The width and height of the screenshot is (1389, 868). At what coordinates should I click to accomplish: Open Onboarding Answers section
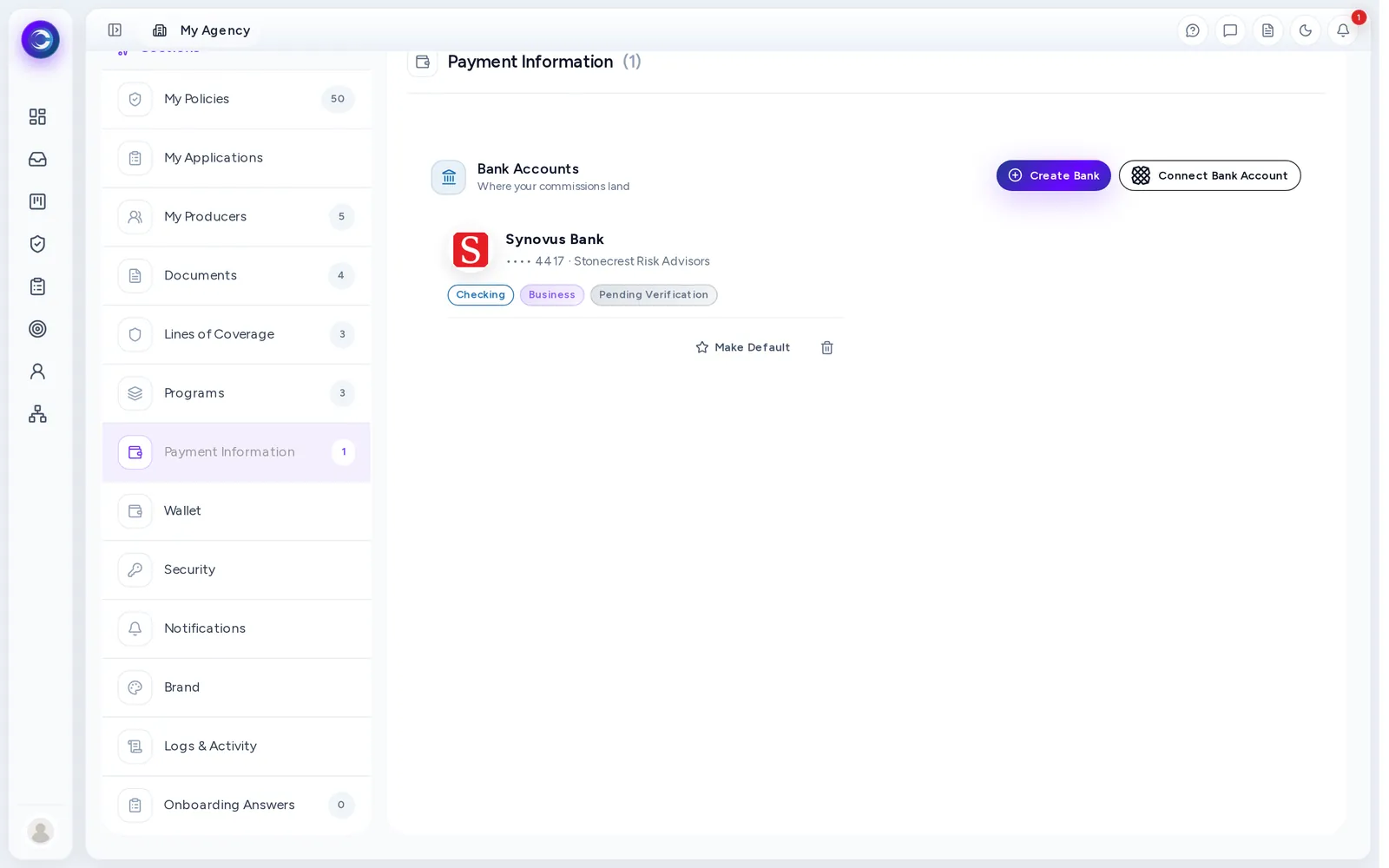tap(236, 806)
